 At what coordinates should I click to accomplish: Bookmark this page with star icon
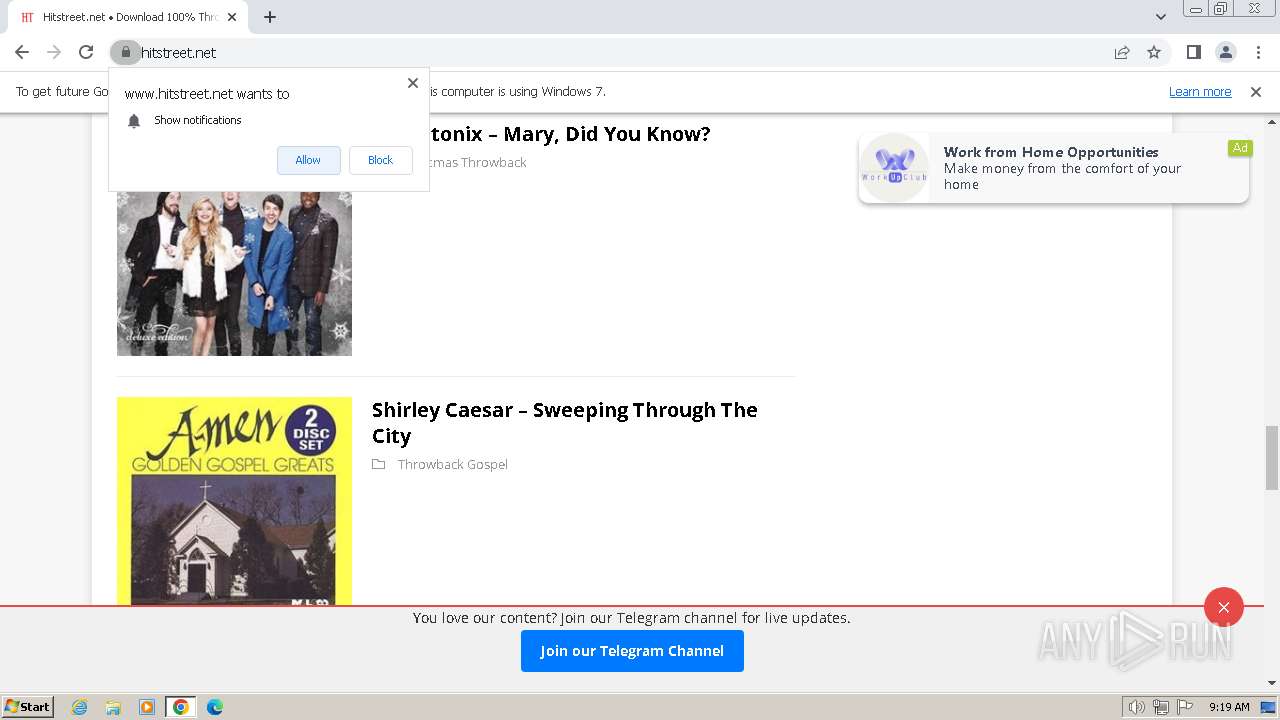point(1154,52)
